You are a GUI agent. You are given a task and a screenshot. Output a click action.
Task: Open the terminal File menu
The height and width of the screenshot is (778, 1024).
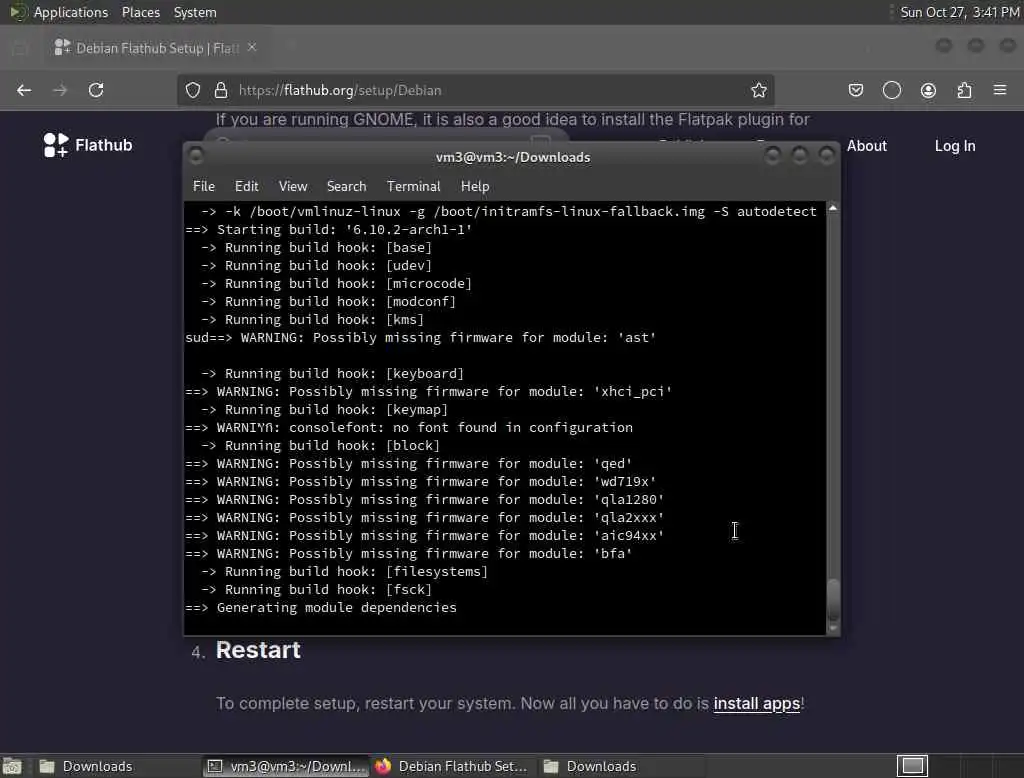(x=204, y=186)
